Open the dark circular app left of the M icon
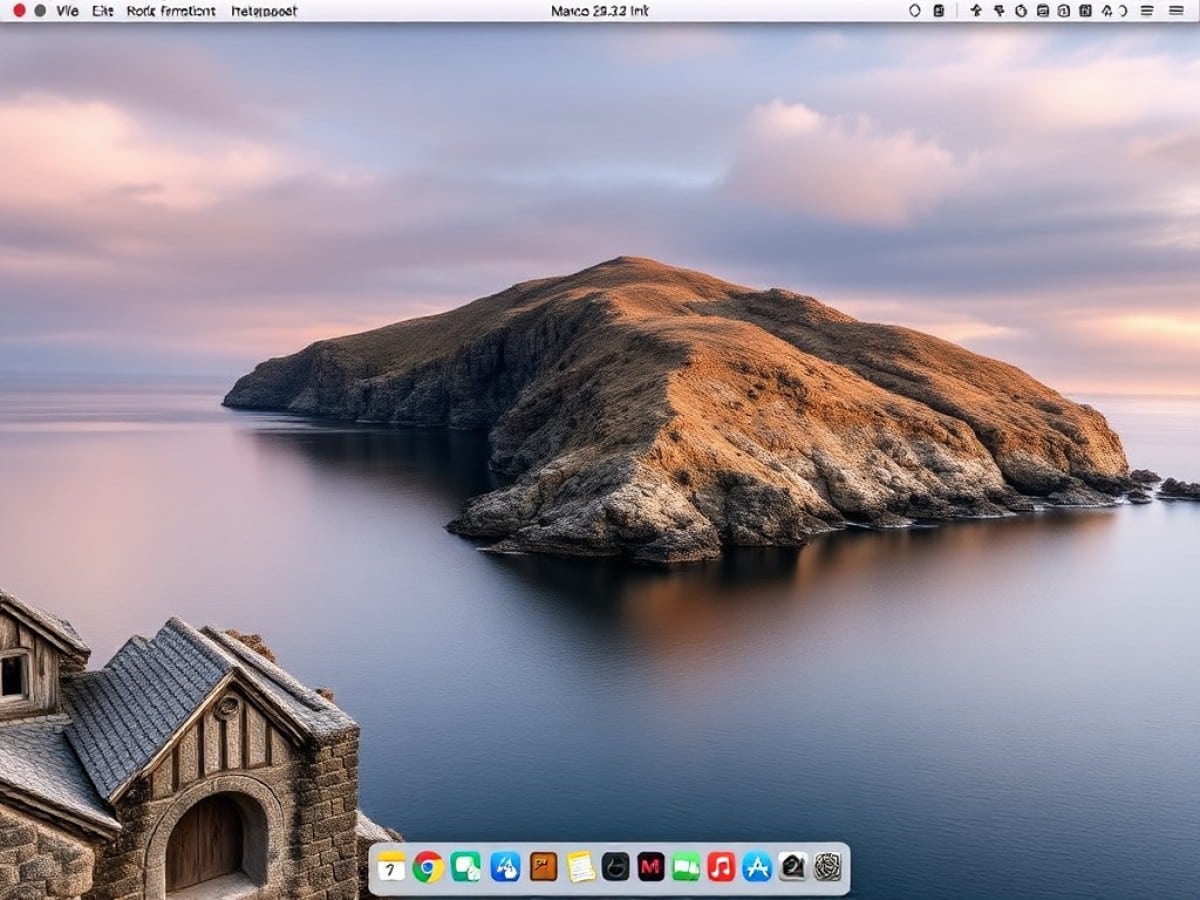Viewport: 1200px width, 900px height. coord(615,869)
